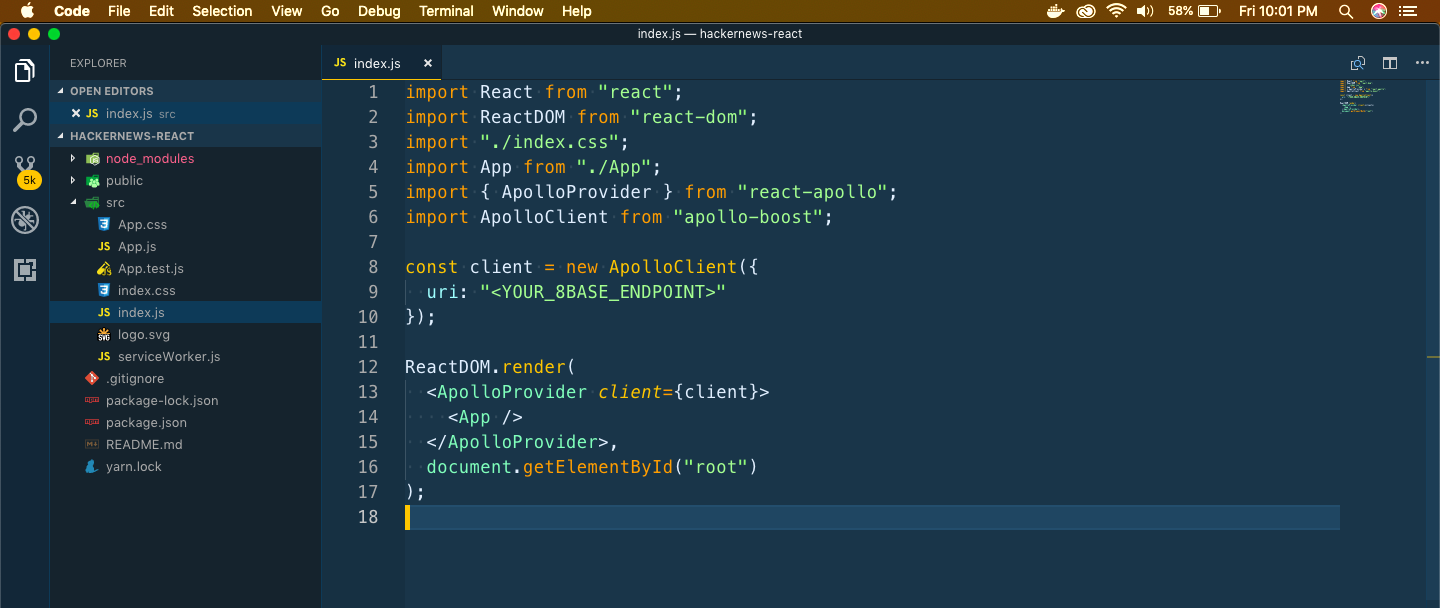The width and height of the screenshot is (1440, 608).
Task: Click the logo.svg file icon
Action: 103,335
